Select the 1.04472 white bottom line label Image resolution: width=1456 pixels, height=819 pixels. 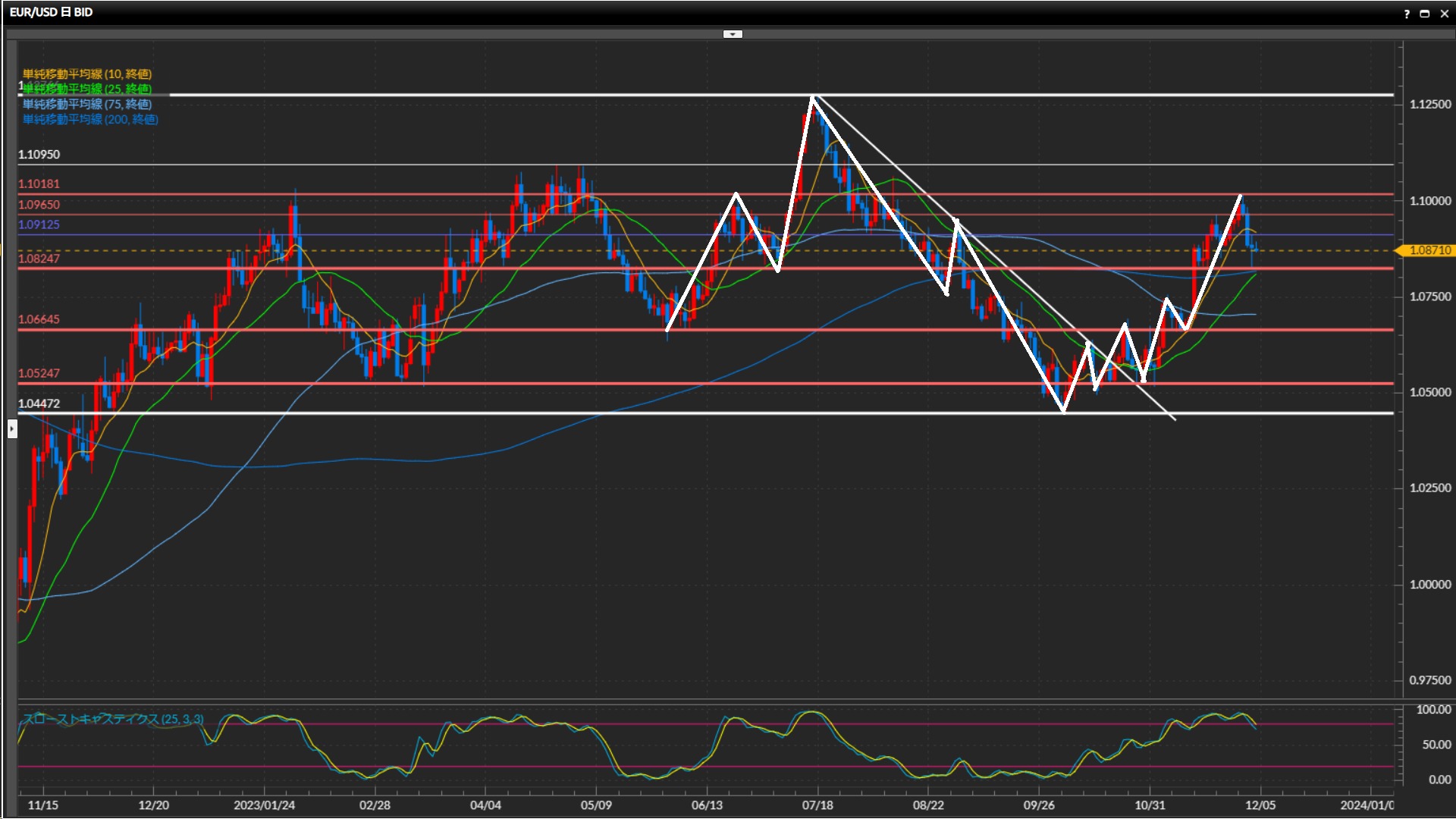click(39, 403)
